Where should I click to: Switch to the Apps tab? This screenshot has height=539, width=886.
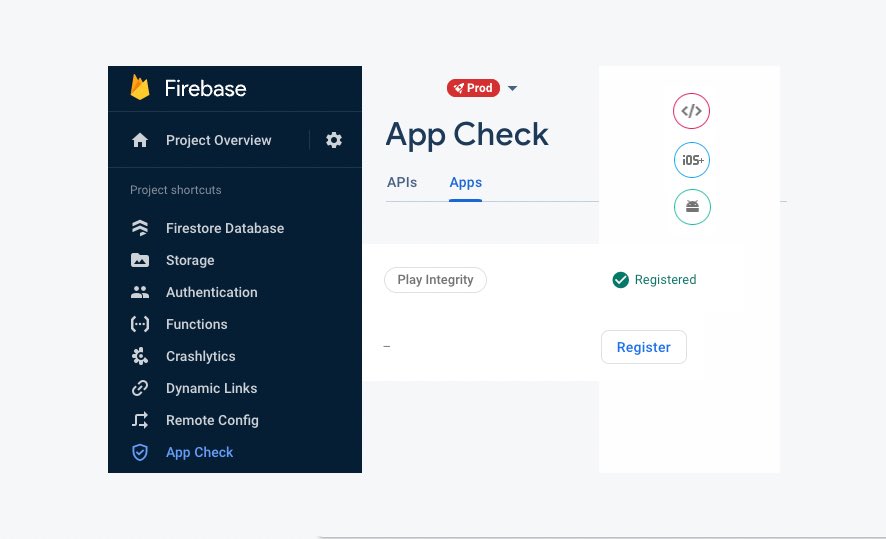pos(466,182)
